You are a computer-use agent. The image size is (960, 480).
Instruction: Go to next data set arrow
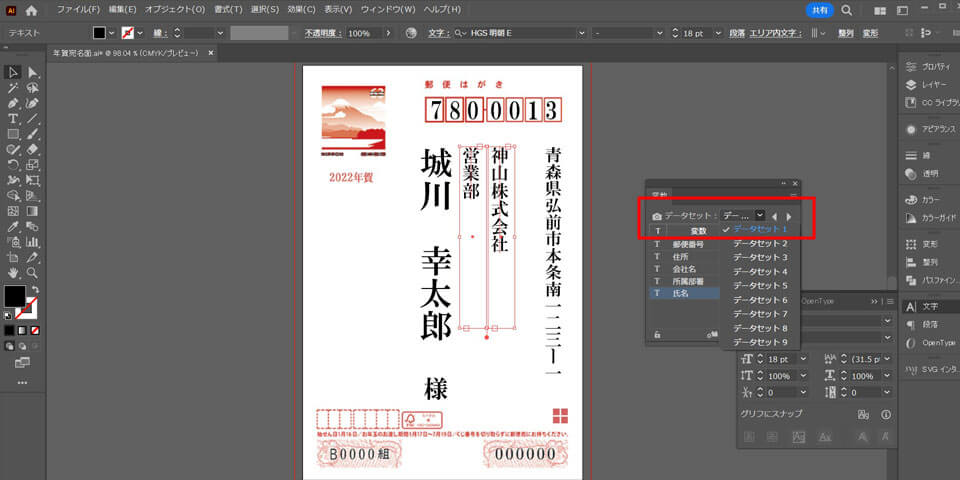(789, 216)
